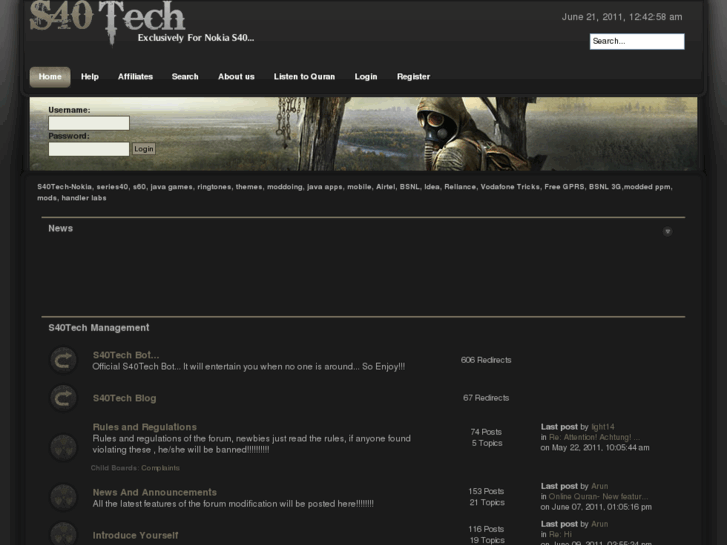Click 'on June 07, 2011, 01:05:16 pm' text
727x545 pixels.
pyautogui.click(x=596, y=507)
